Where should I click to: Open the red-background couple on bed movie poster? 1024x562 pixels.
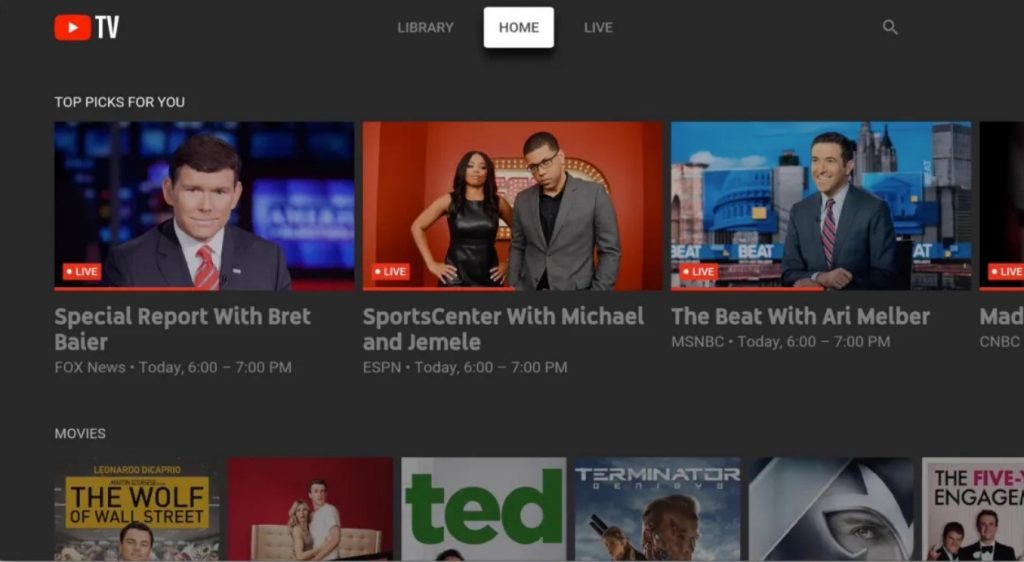tap(310, 509)
